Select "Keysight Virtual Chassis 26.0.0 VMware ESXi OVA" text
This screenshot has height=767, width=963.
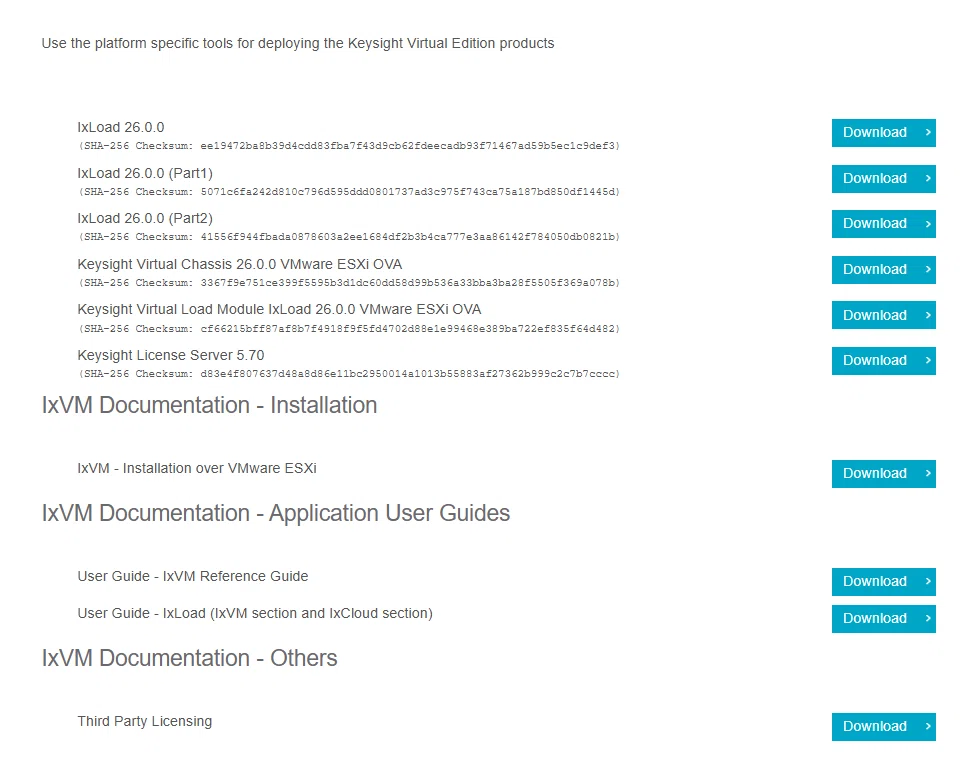(240, 264)
